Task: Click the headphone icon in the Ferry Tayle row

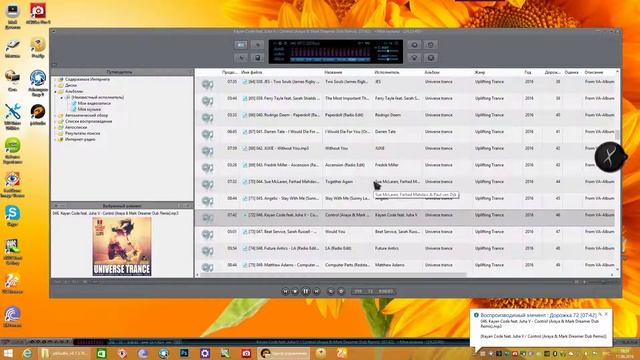Action: point(207,101)
